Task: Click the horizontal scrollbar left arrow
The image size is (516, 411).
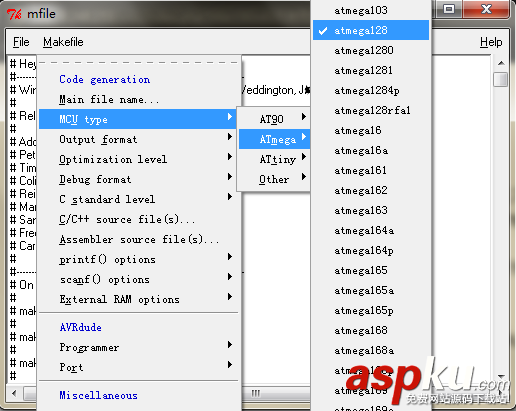Action: click(x=14, y=393)
